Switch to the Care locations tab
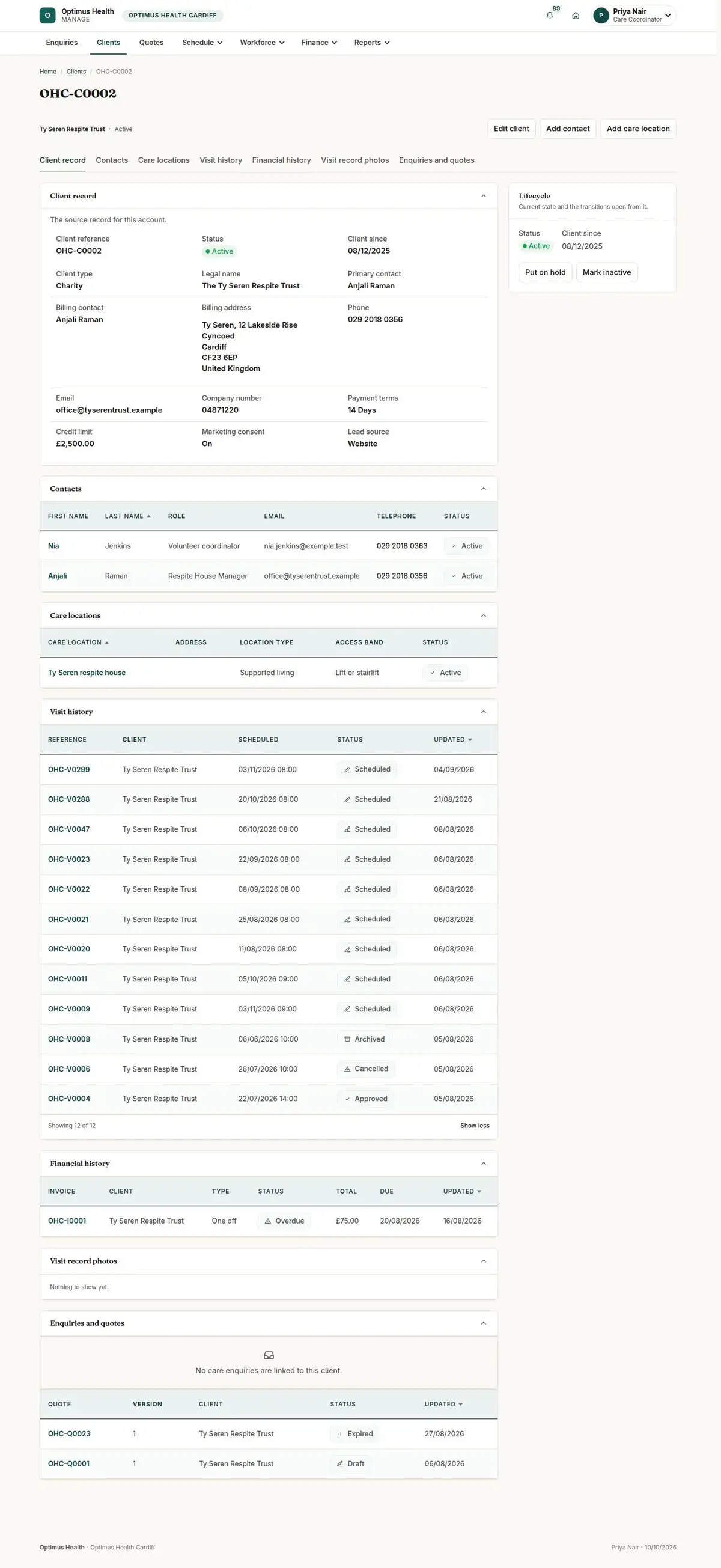This screenshot has height=1568, width=721. coord(163,160)
